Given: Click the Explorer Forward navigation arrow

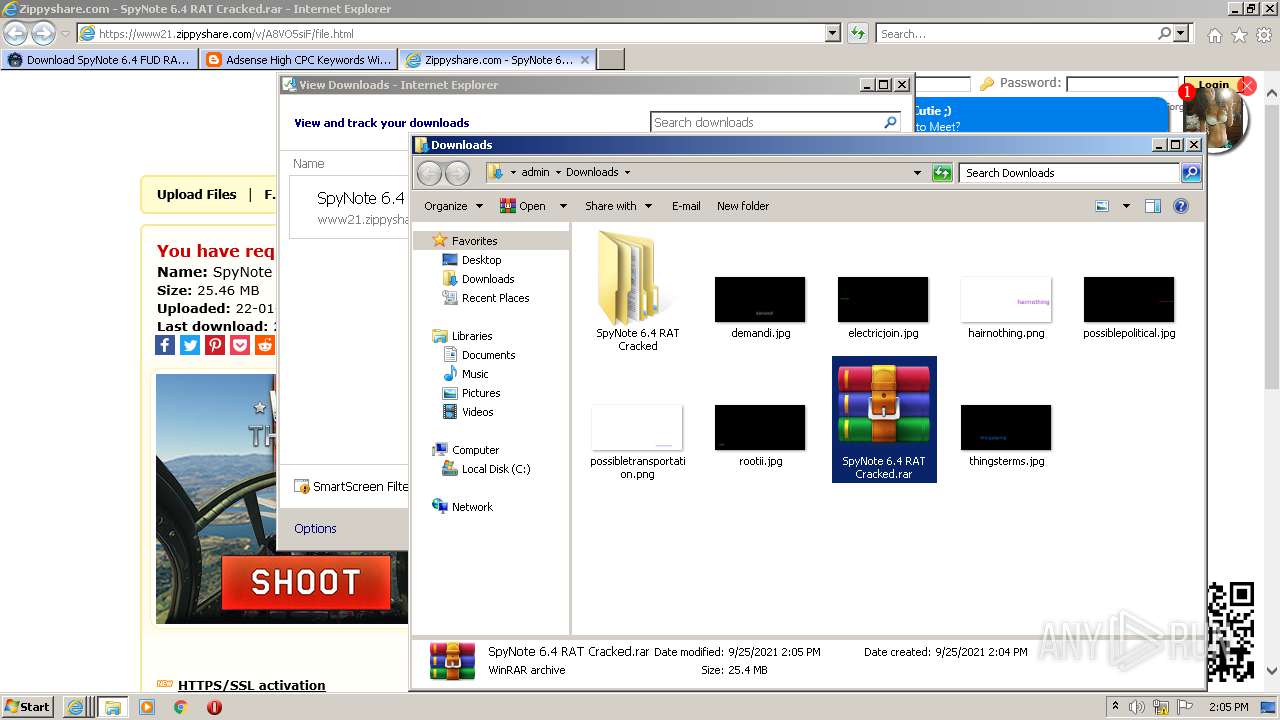Looking at the screenshot, I should coord(457,173).
